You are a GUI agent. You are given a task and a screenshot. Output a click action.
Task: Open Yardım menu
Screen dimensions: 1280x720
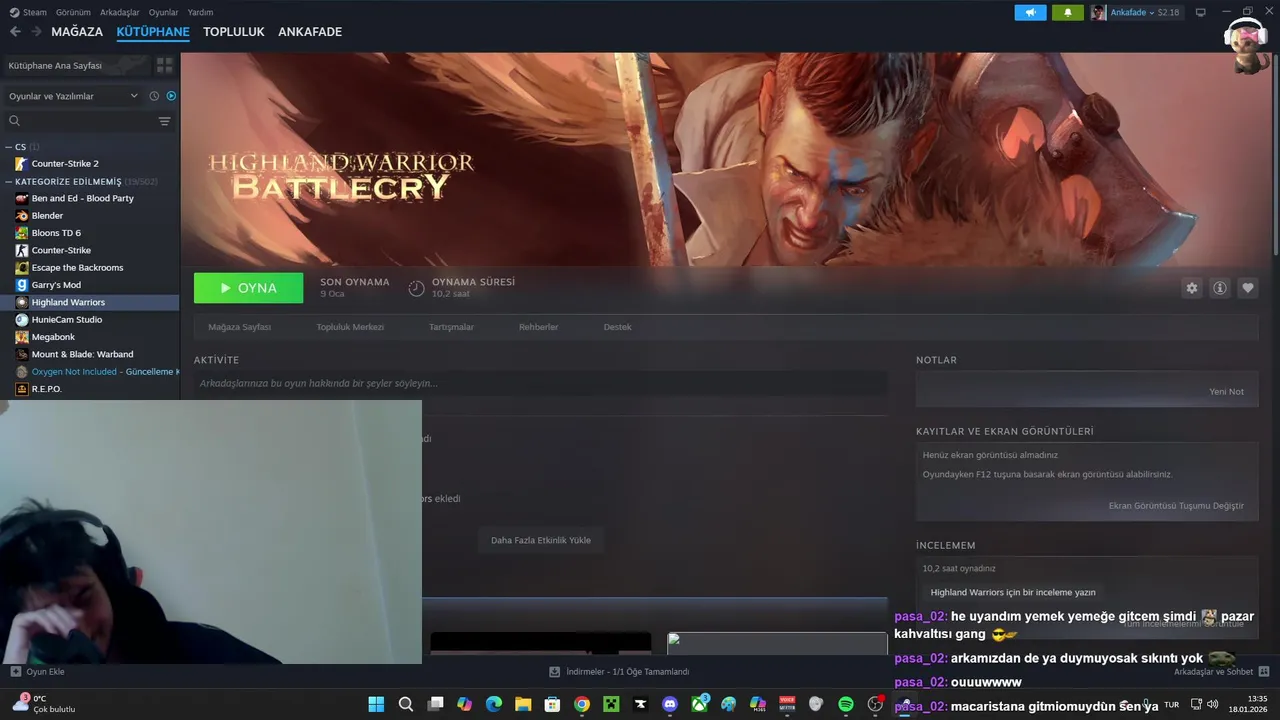[x=200, y=12]
